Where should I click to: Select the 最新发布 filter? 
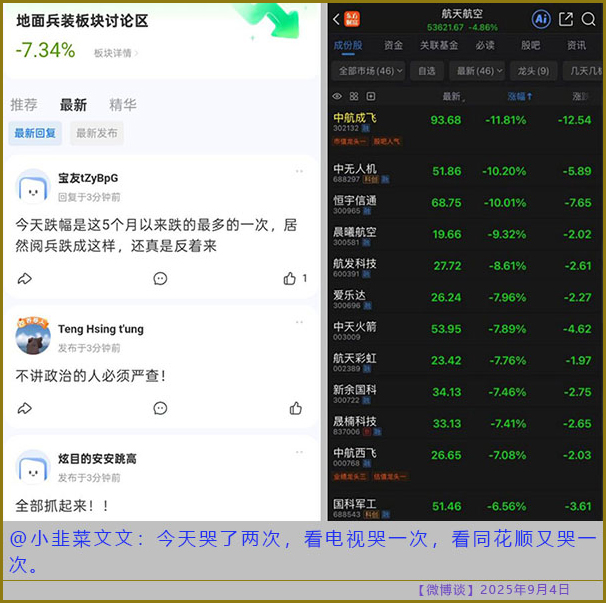pyautogui.click(x=97, y=133)
